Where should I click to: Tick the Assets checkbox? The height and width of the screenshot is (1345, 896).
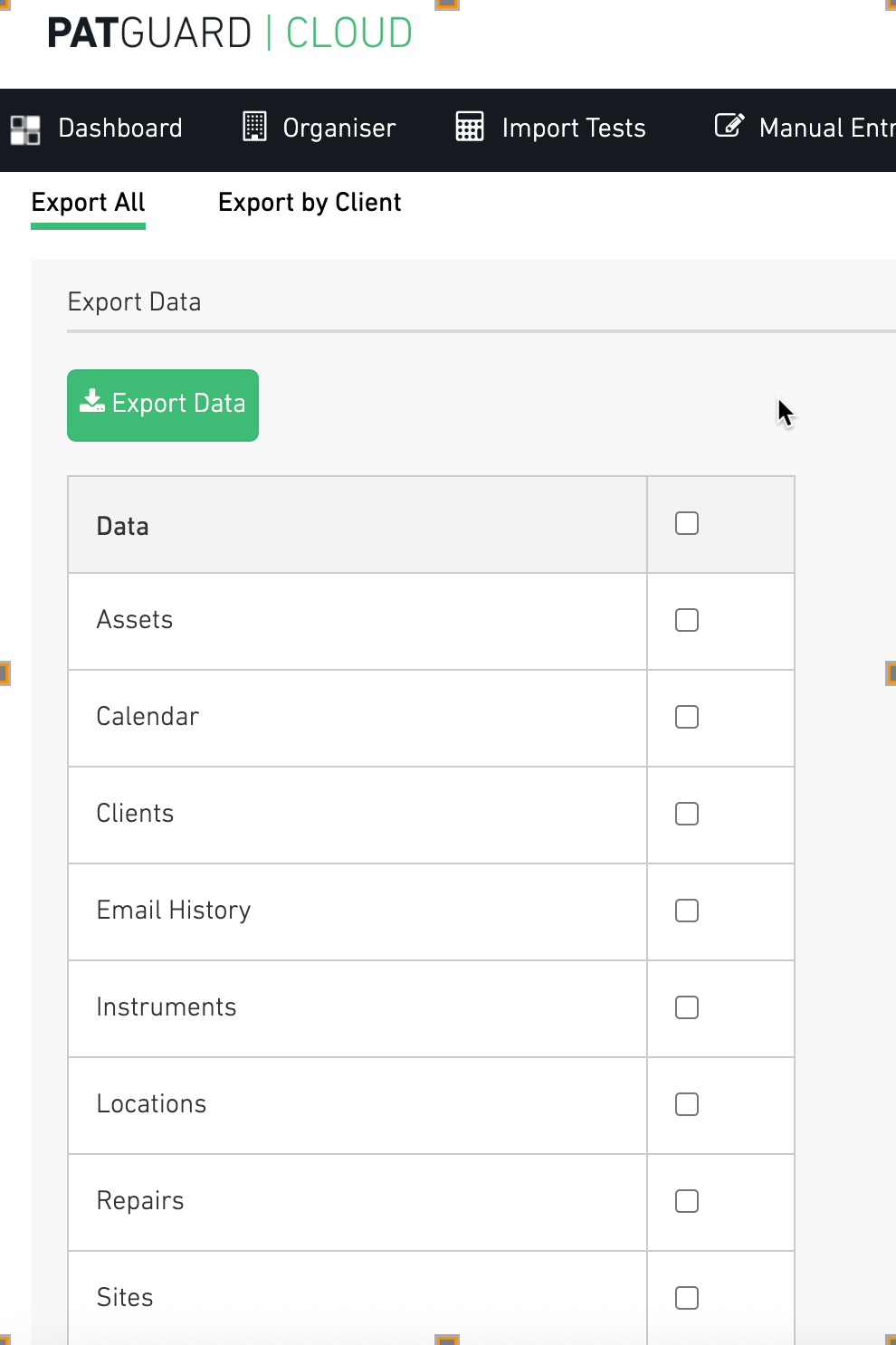(x=687, y=620)
